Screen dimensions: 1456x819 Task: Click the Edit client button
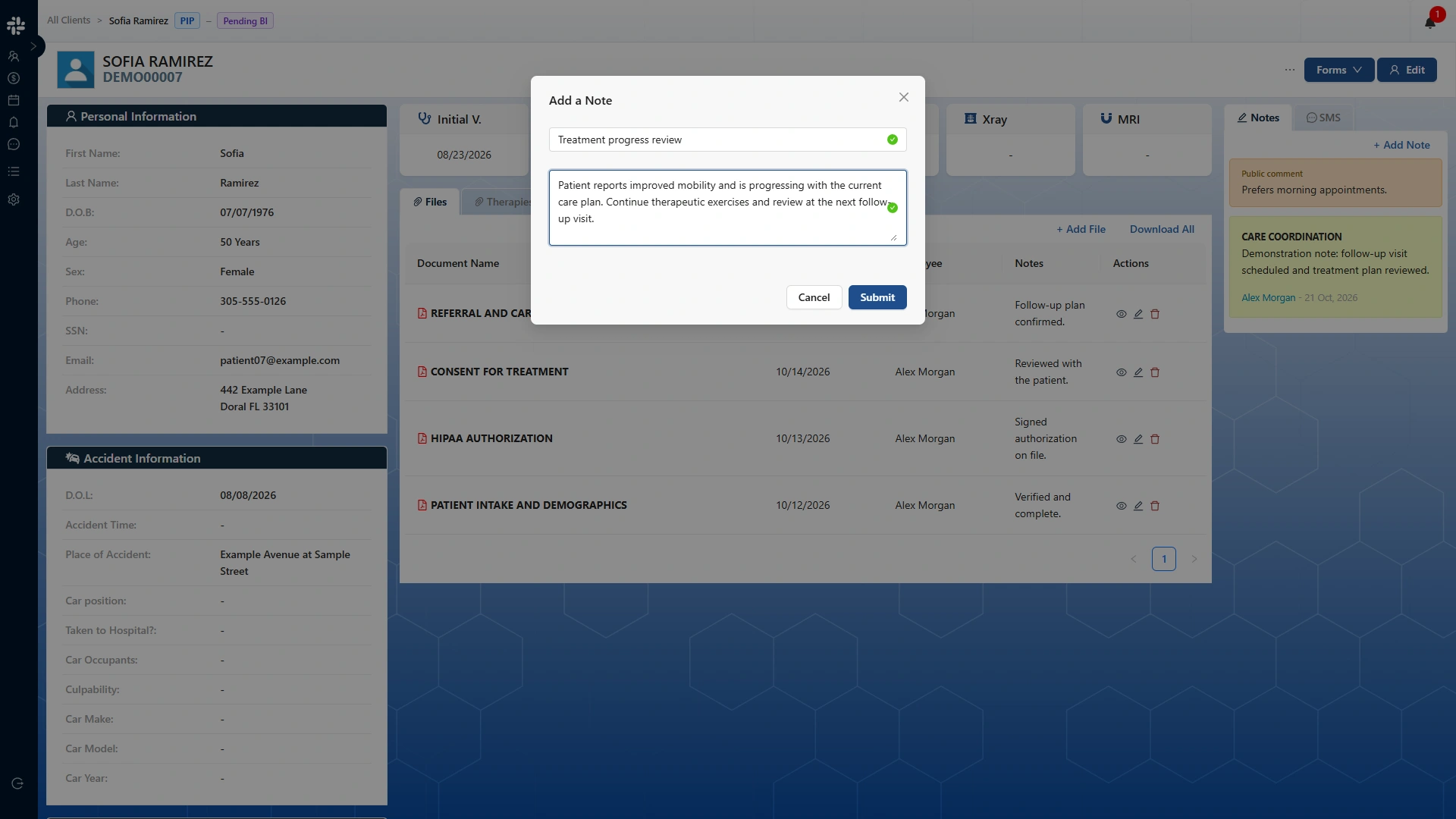pyautogui.click(x=1407, y=70)
